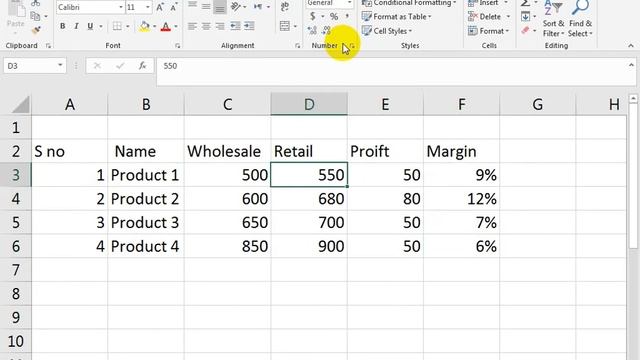Screen dimensions: 640x360
Task: Apply Comma Style format
Action: (347, 16)
